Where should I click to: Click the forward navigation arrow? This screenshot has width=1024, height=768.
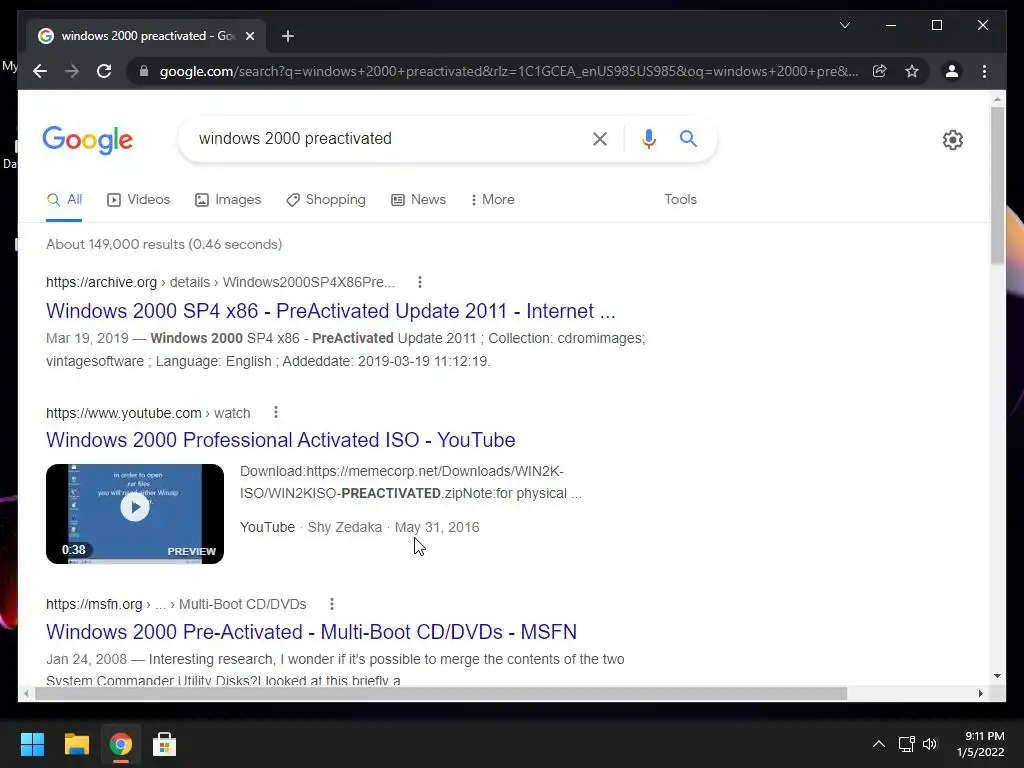(72, 71)
